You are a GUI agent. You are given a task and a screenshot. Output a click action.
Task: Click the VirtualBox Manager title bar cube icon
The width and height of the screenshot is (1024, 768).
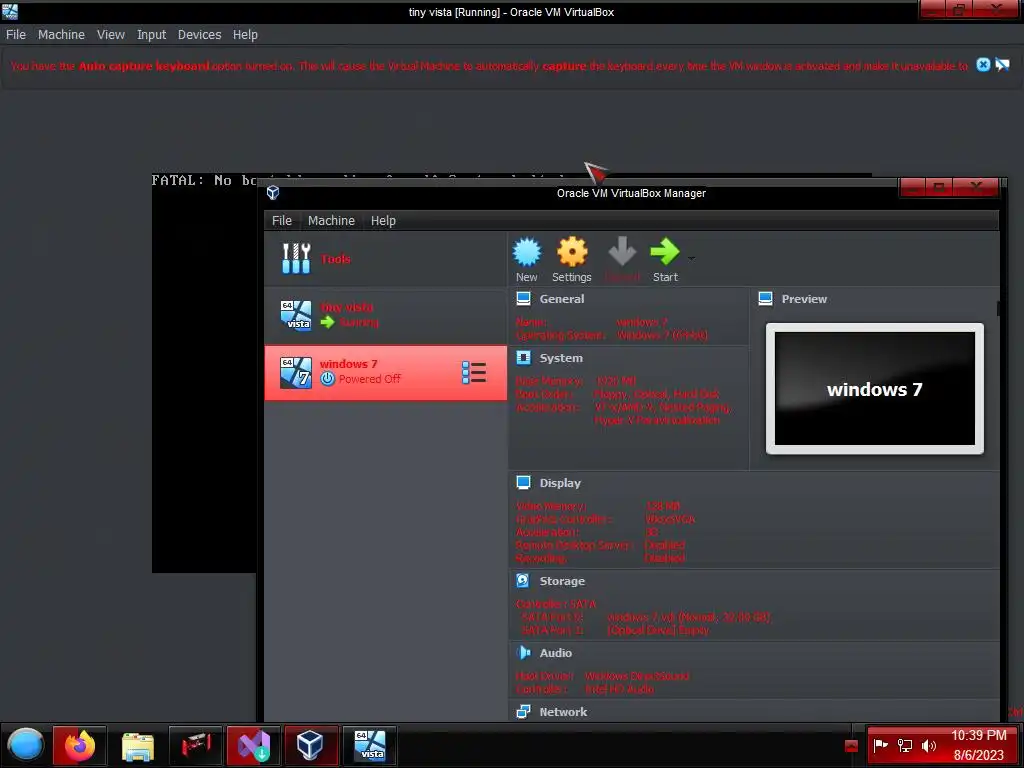pyautogui.click(x=273, y=193)
